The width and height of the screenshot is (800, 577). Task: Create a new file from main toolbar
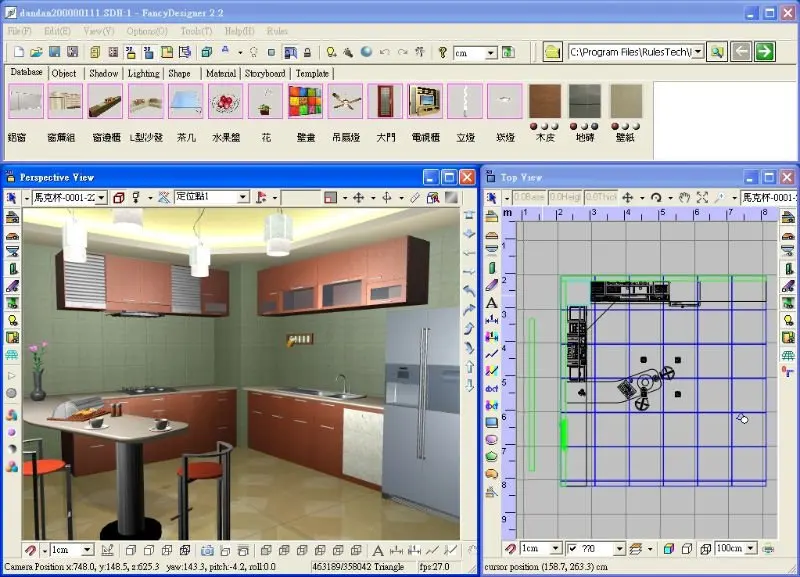pyautogui.click(x=19, y=52)
